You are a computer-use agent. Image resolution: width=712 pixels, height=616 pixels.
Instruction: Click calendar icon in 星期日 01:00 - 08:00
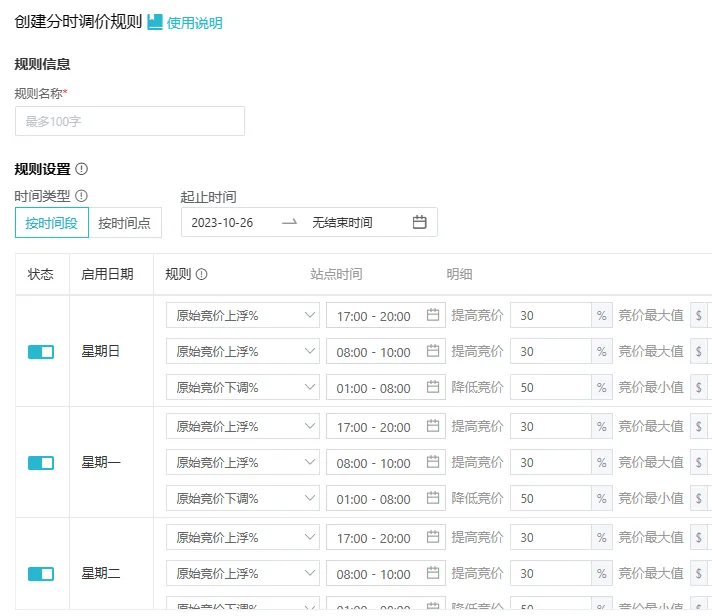433,387
